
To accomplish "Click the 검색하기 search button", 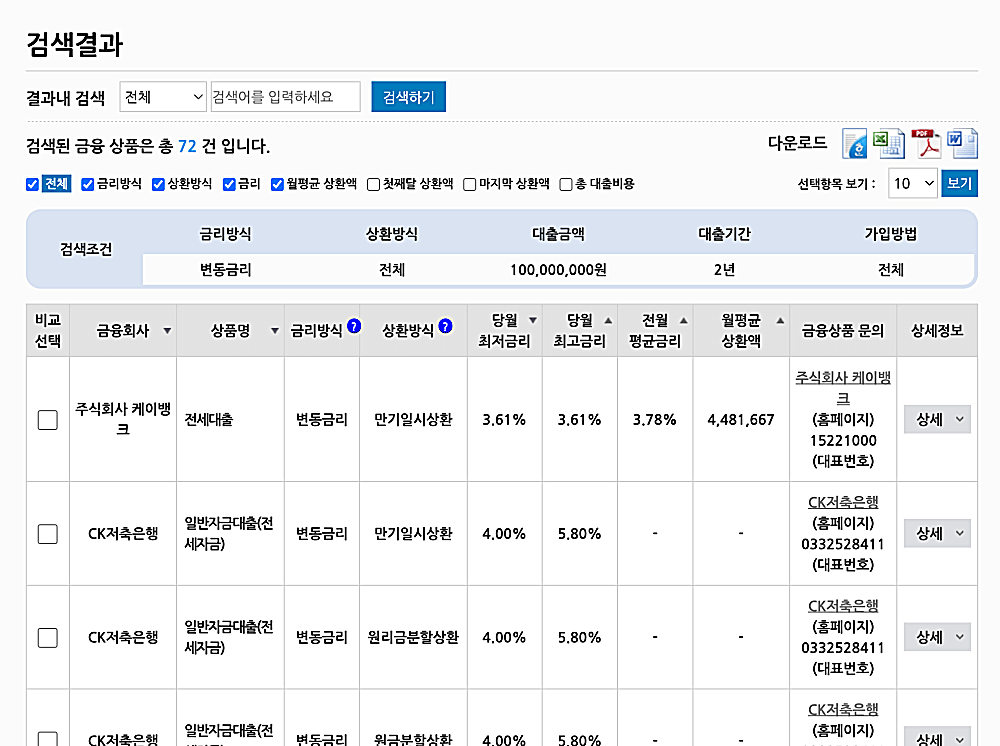I will [x=408, y=97].
